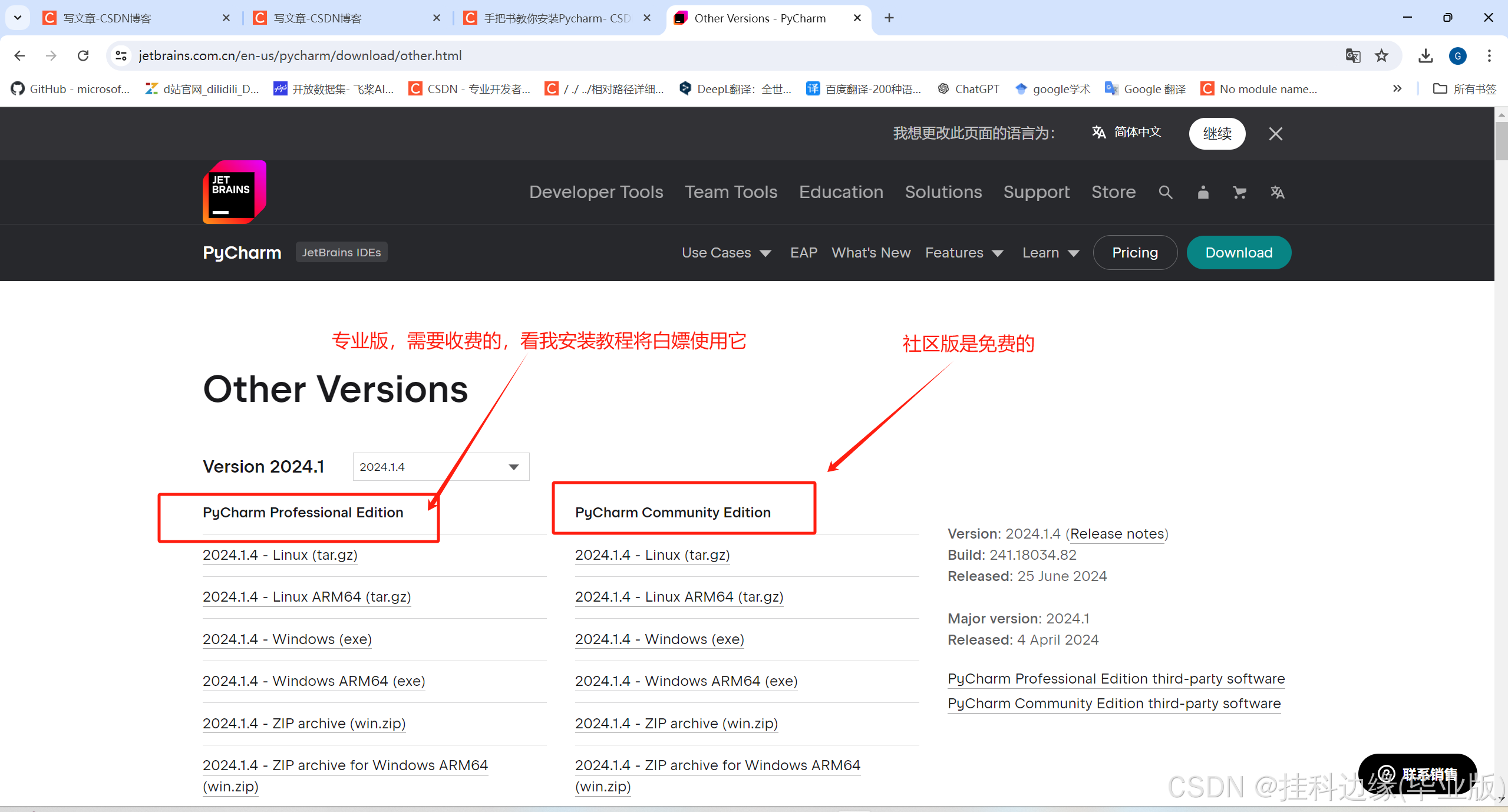Open google学术 bookmark

(x=1052, y=89)
